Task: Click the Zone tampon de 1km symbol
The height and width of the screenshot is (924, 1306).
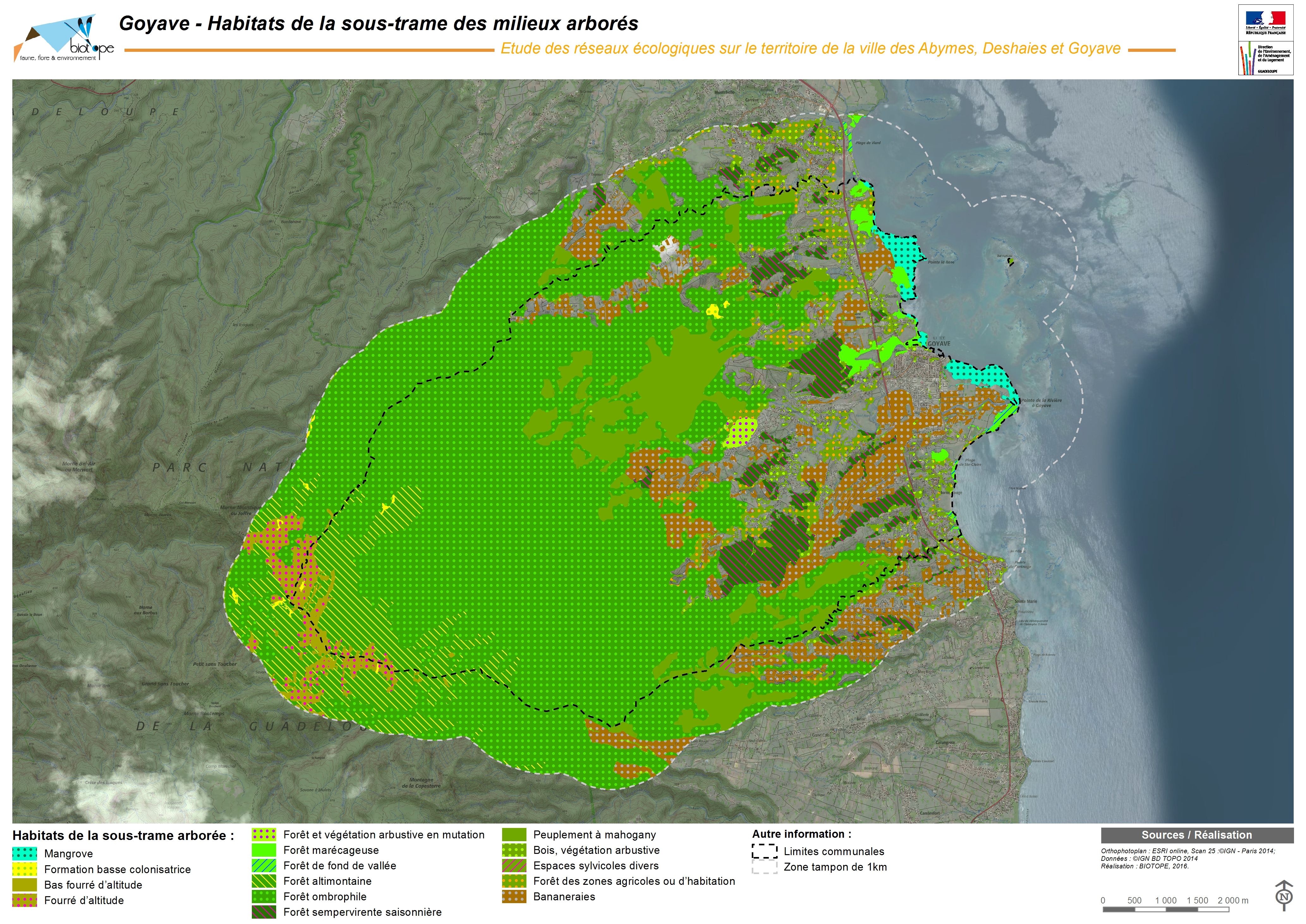Action: [x=764, y=867]
